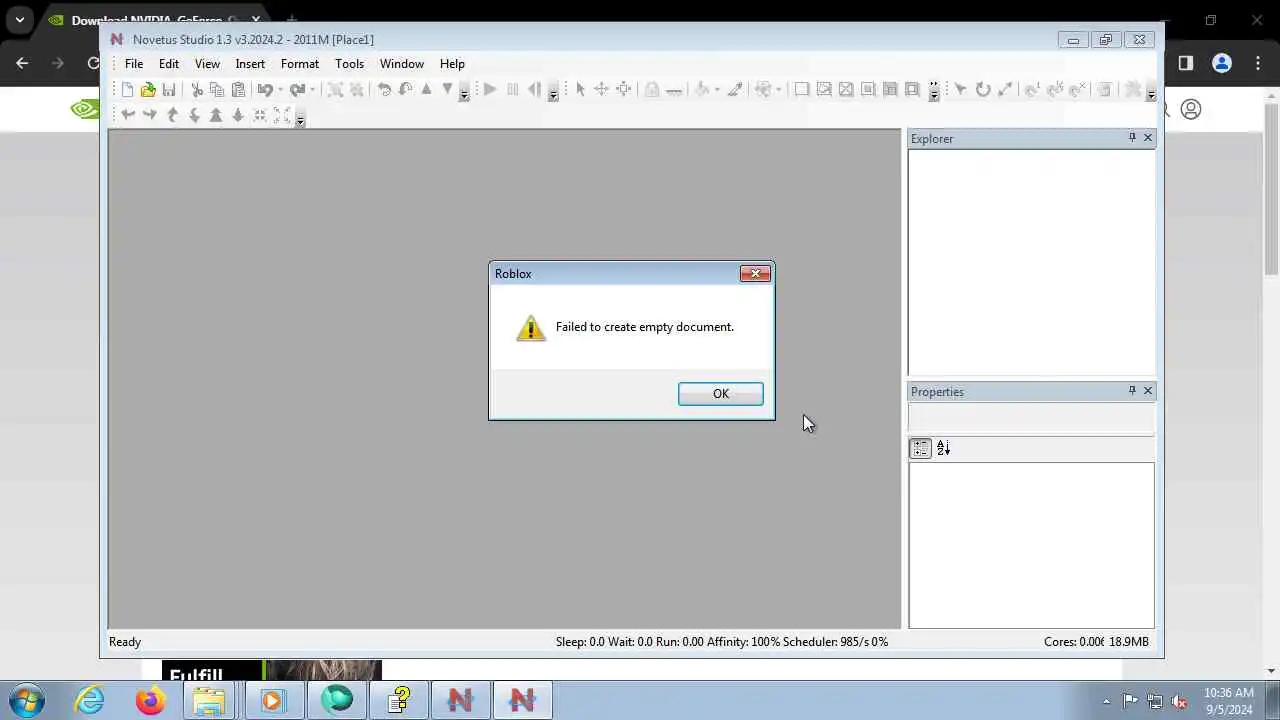Click the crossed rectangle surface icon
The image size is (1280, 720).
[846, 90]
